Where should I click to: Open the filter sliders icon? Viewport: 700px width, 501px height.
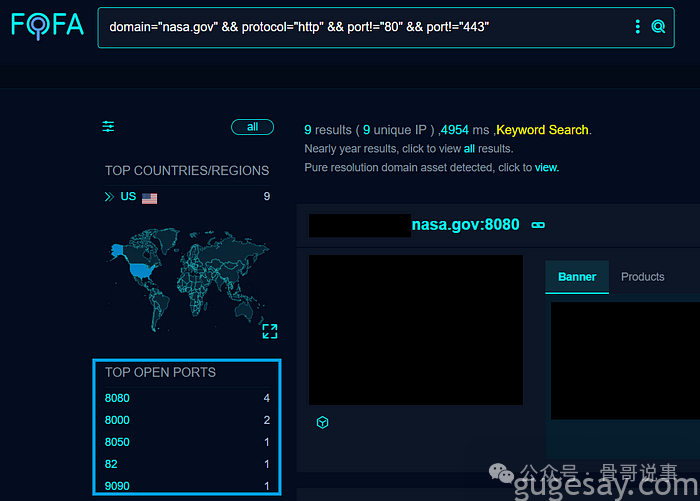click(108, 127)
